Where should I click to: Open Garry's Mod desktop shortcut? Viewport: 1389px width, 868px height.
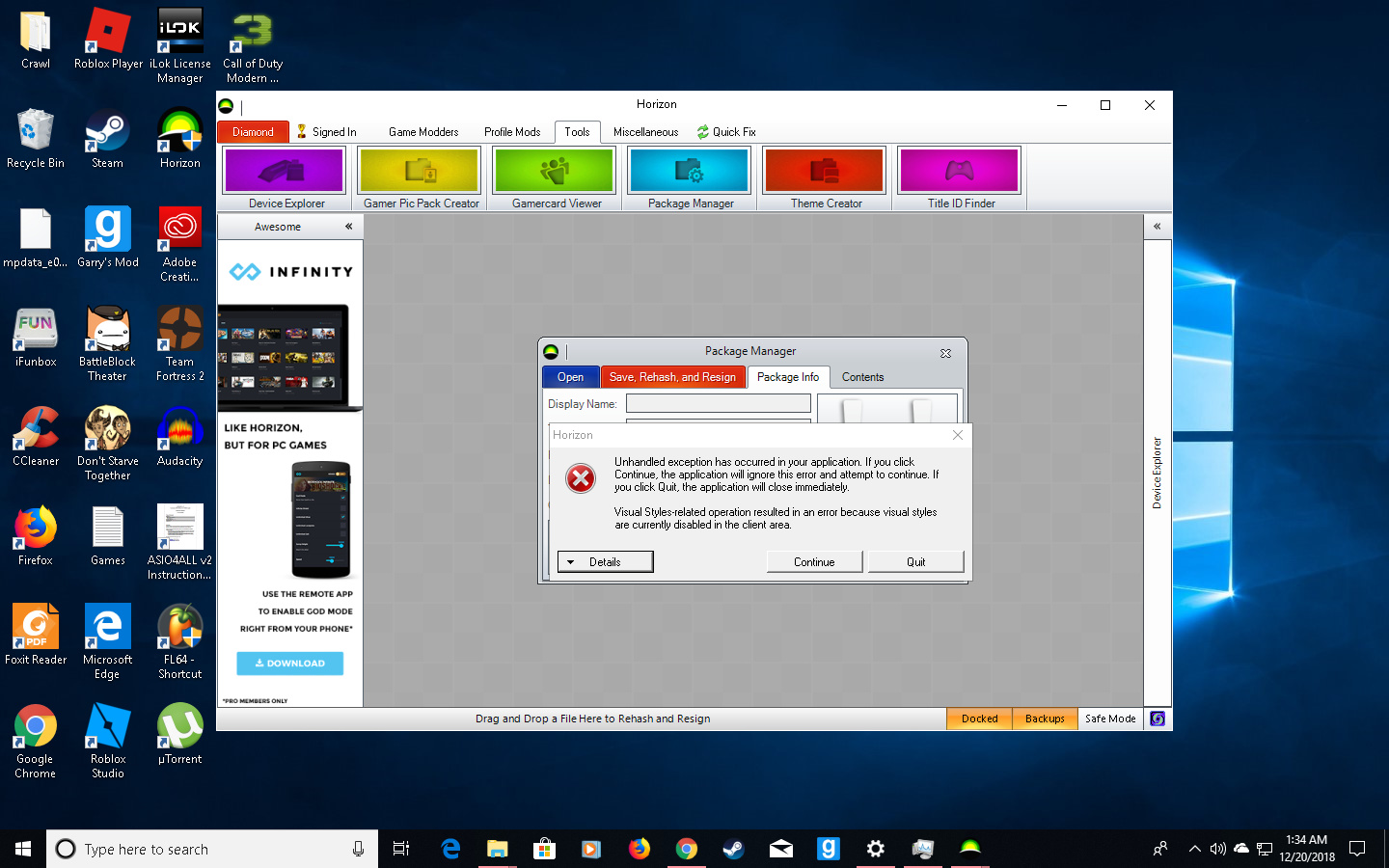tap(108, 237)
